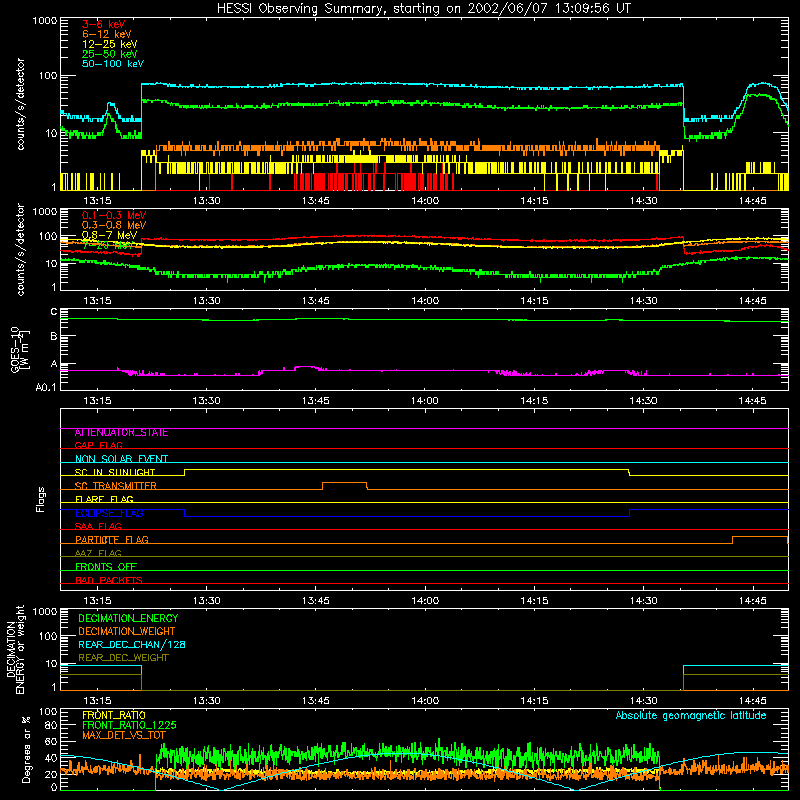Click the FRONT_RATIO_1225 legend label
The height and width of the screenshot is (800, 800).
[129, 726]
